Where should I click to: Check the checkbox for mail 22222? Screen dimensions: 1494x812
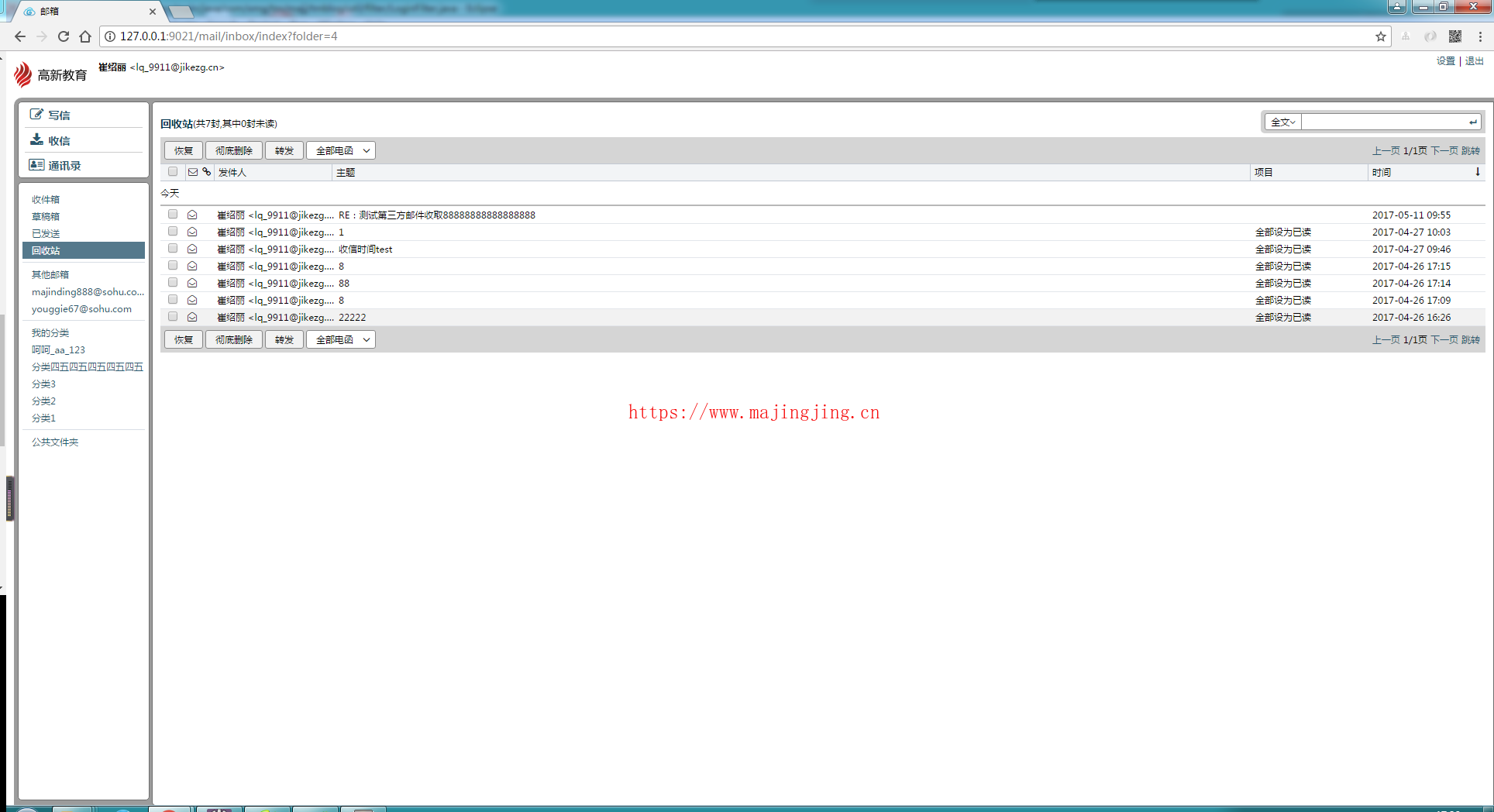[173, 317]
